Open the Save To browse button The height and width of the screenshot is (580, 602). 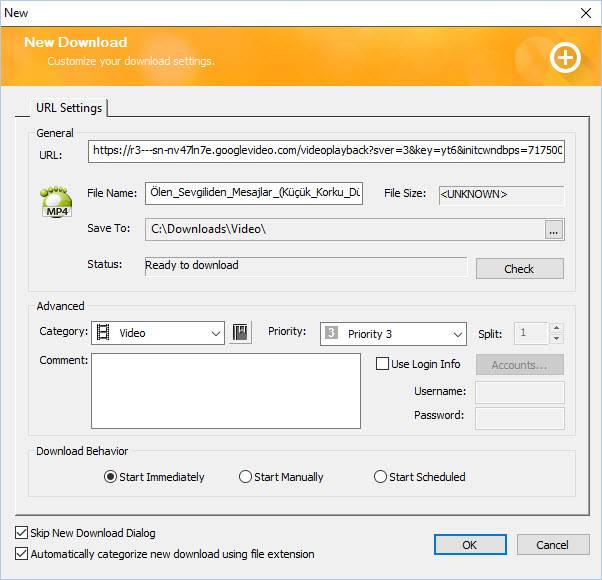tap(554, 229)
